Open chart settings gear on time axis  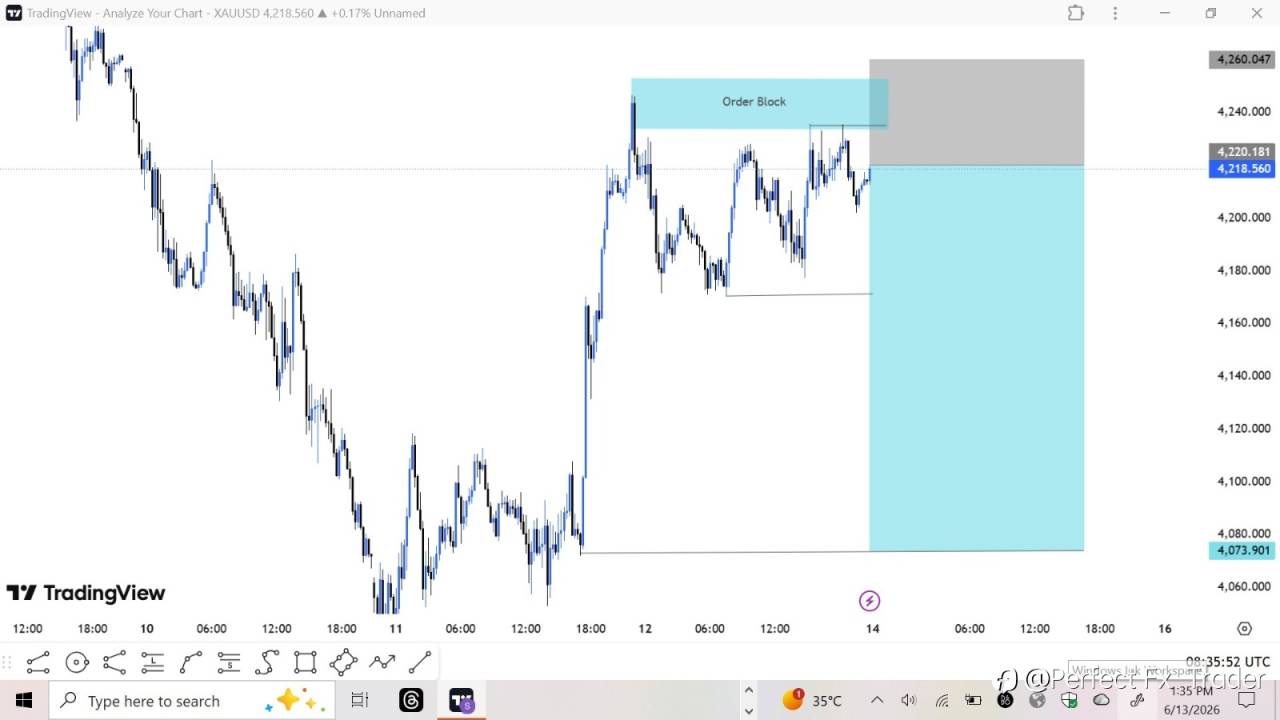(1244, 629)
